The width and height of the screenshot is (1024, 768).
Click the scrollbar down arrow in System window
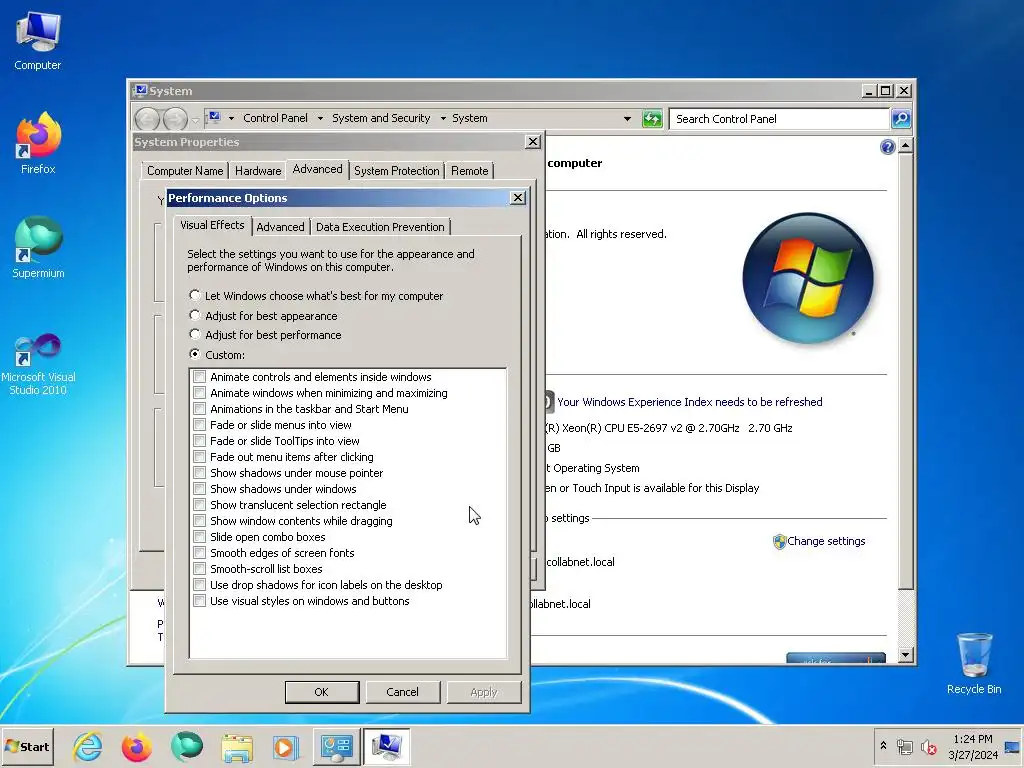coord(905,654)
